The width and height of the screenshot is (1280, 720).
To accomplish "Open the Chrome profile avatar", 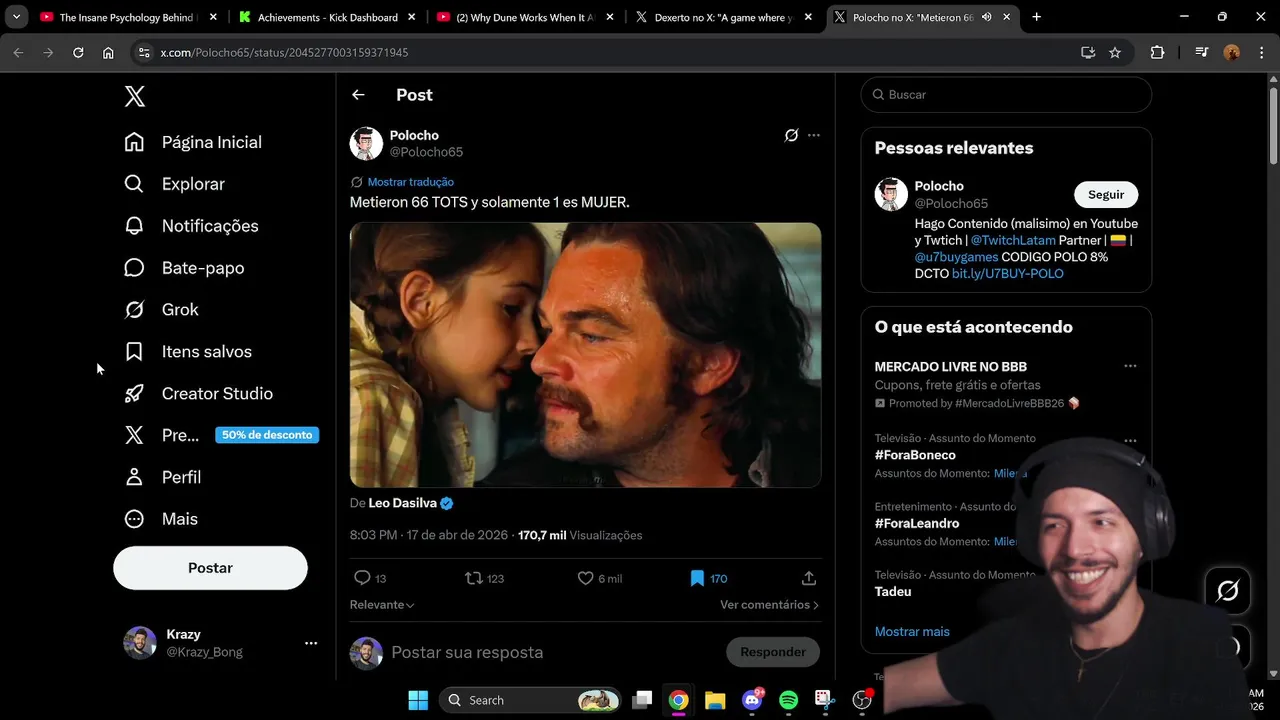I will [x=1232, y=52].
